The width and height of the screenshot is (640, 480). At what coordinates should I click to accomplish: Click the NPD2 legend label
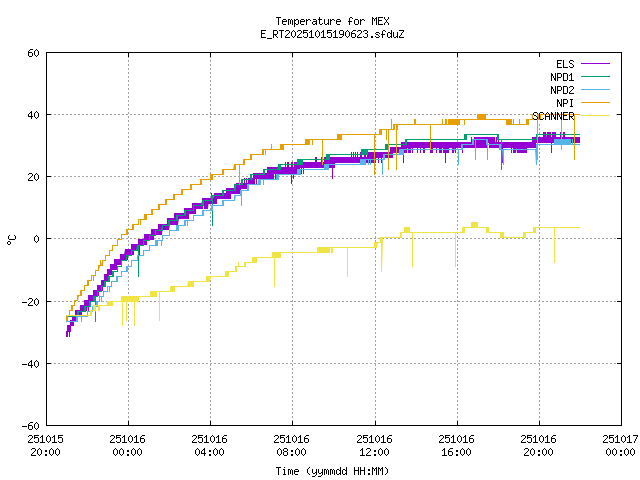561,90
